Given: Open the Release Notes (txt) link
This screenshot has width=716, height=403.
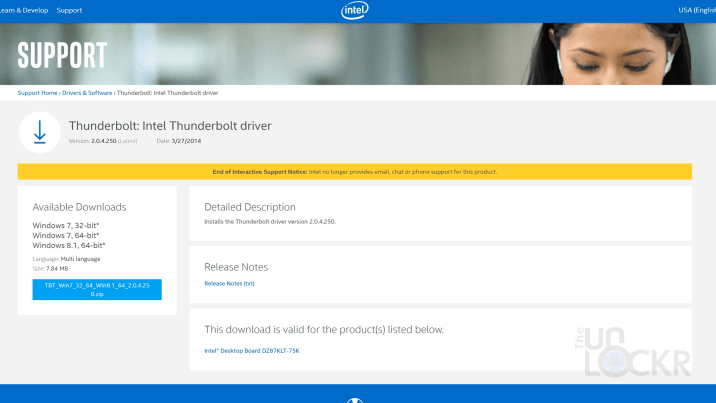Looking at the screenshot, I should [229, 283].
